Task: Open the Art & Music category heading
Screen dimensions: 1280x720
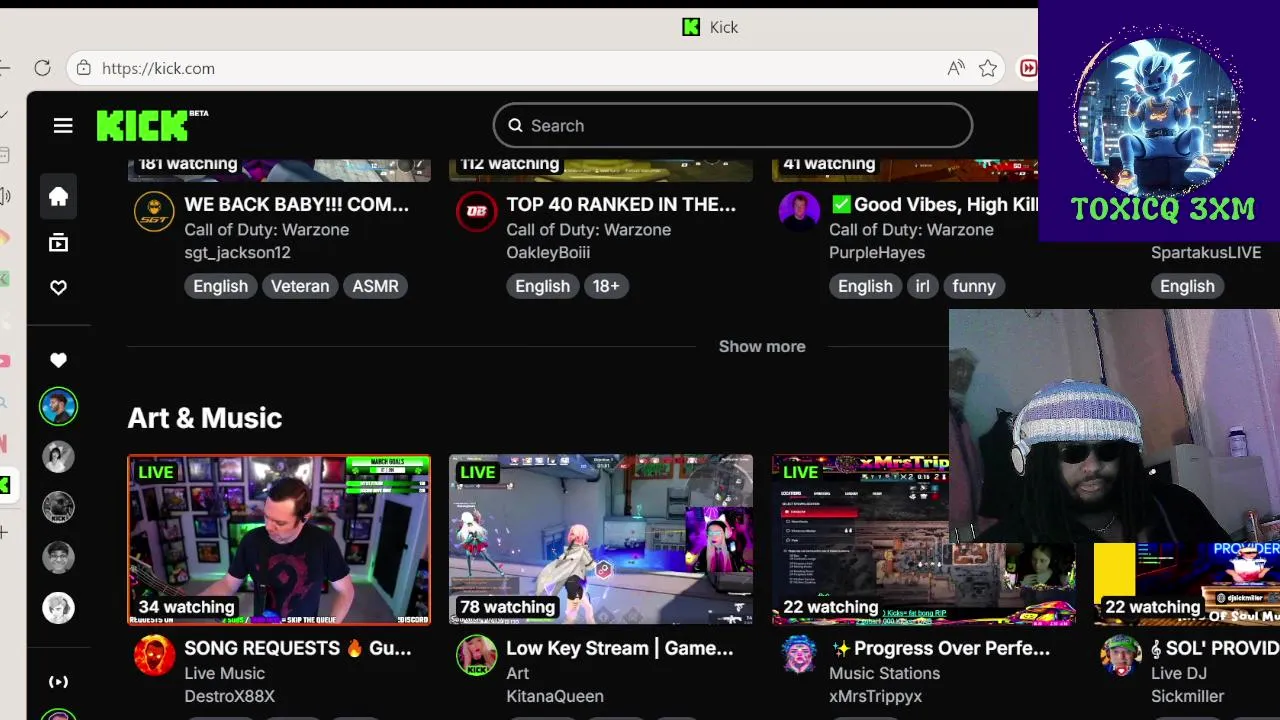Action: 205,418
